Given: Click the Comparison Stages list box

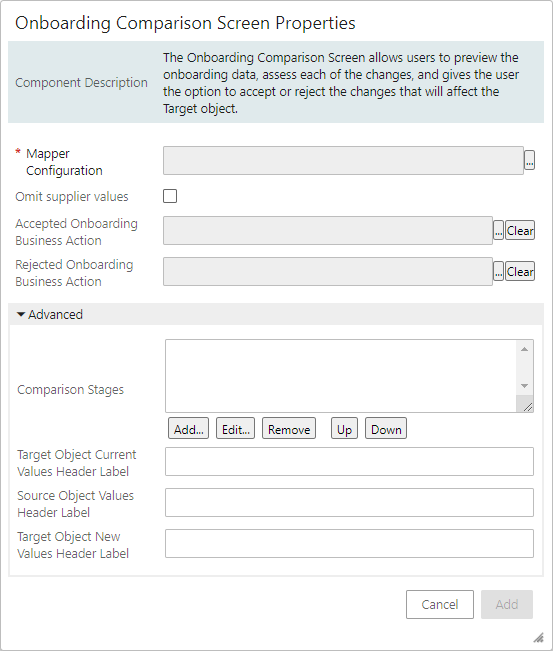Looking at the screenshot, I should point(340,376).
